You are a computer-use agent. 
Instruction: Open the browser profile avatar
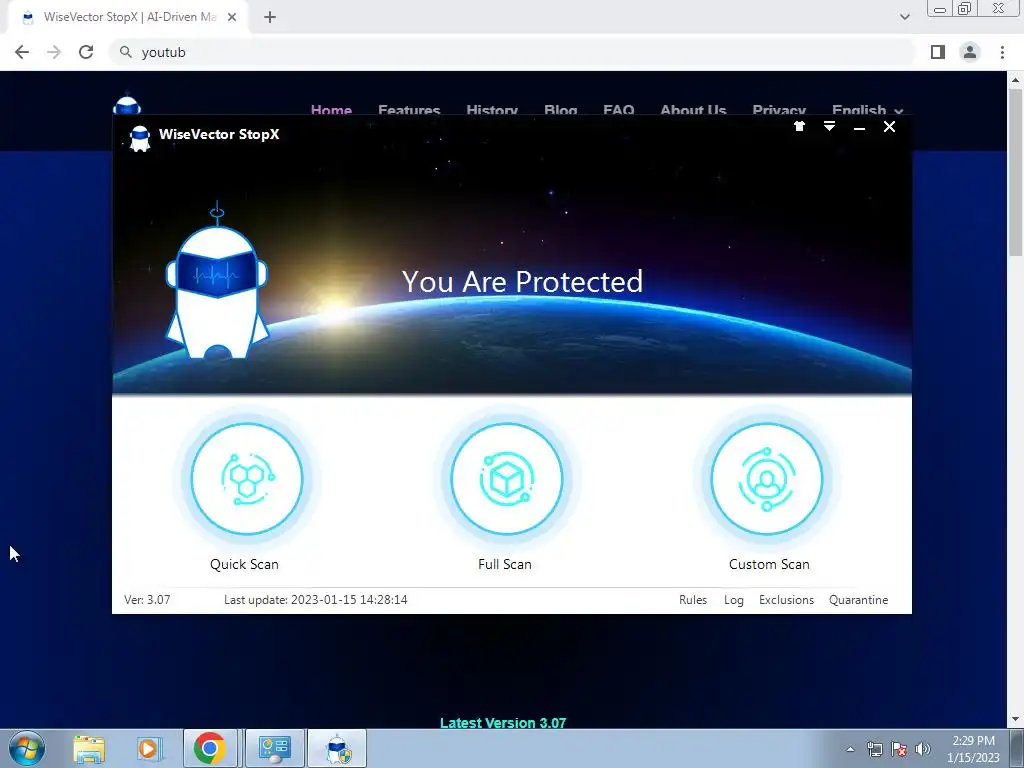(970, 52)
